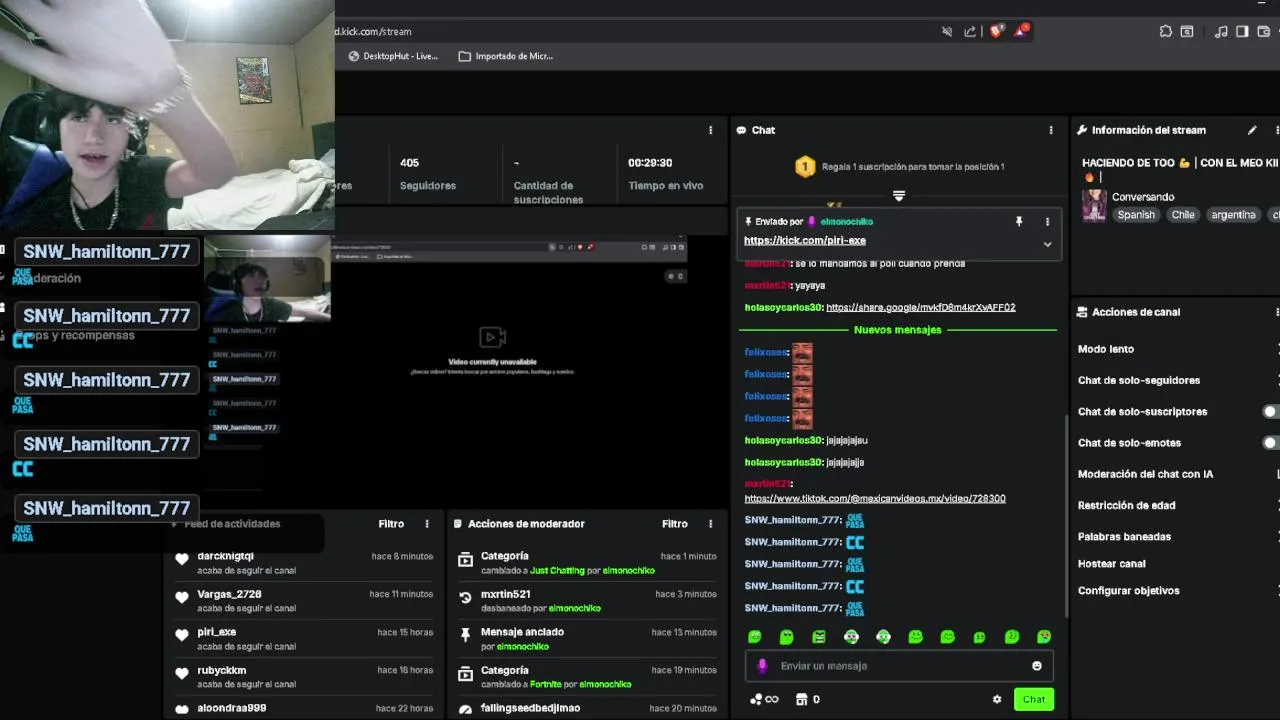Click the DesktopHut bookmark icon
The width and height of the screenshot is (1280, 720).
coord(353,56)
